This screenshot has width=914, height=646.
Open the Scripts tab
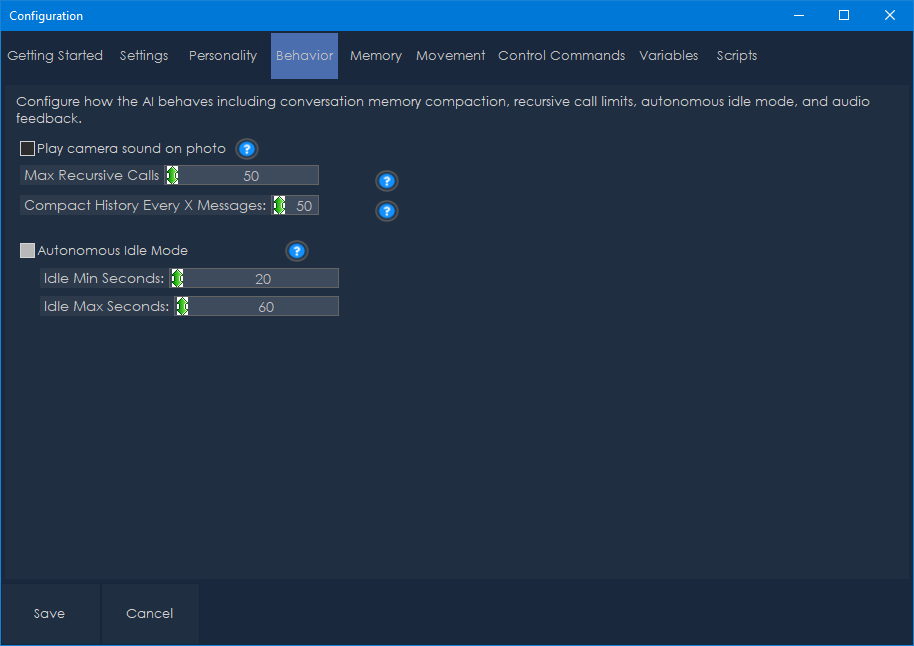[x=737, y=56]
